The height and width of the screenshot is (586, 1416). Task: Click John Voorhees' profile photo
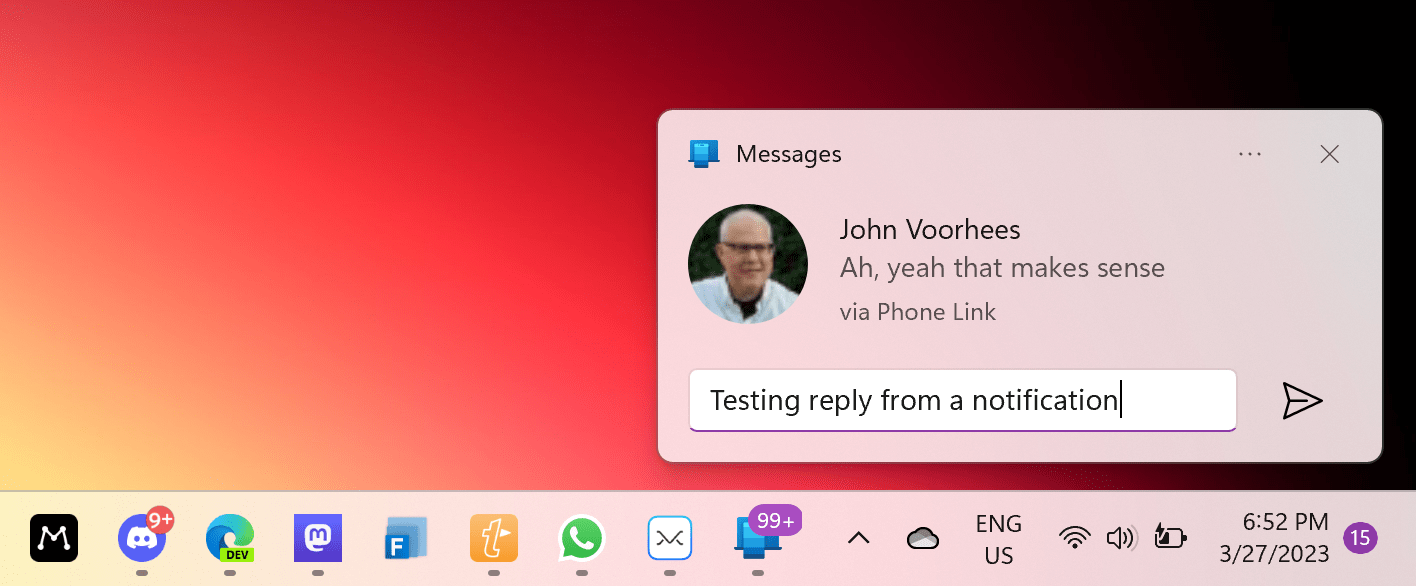coord(748,264)
